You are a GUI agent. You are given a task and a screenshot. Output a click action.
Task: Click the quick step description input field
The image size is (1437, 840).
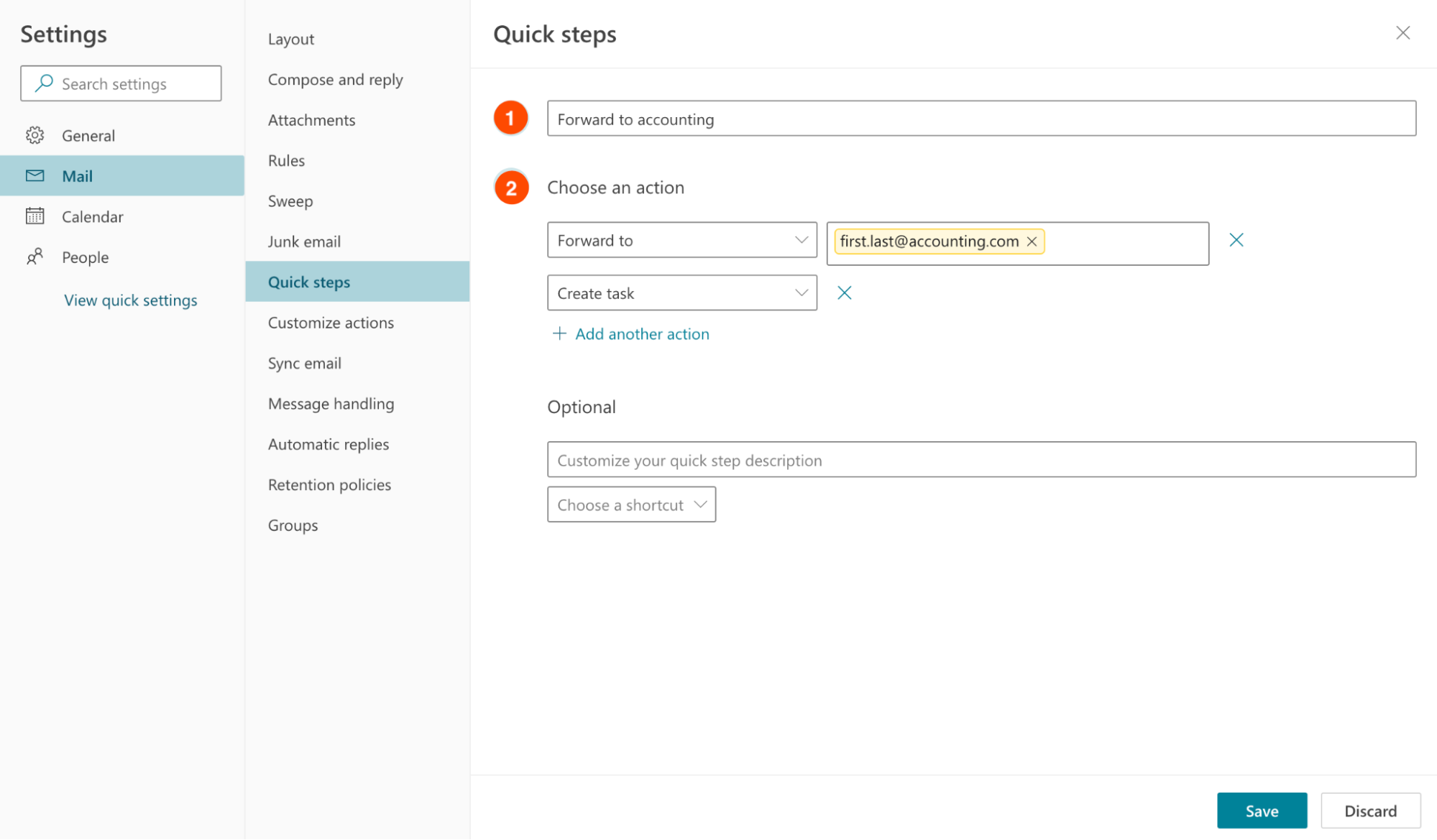click(x=982, y=460)
